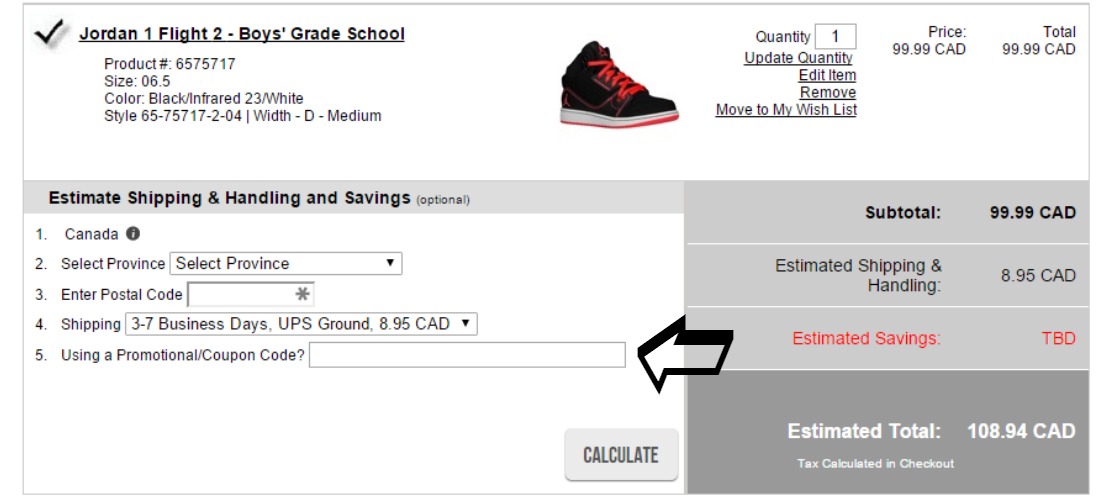Open the Jordan sneaker product image

pyautogui.click(x=619, y=84)
